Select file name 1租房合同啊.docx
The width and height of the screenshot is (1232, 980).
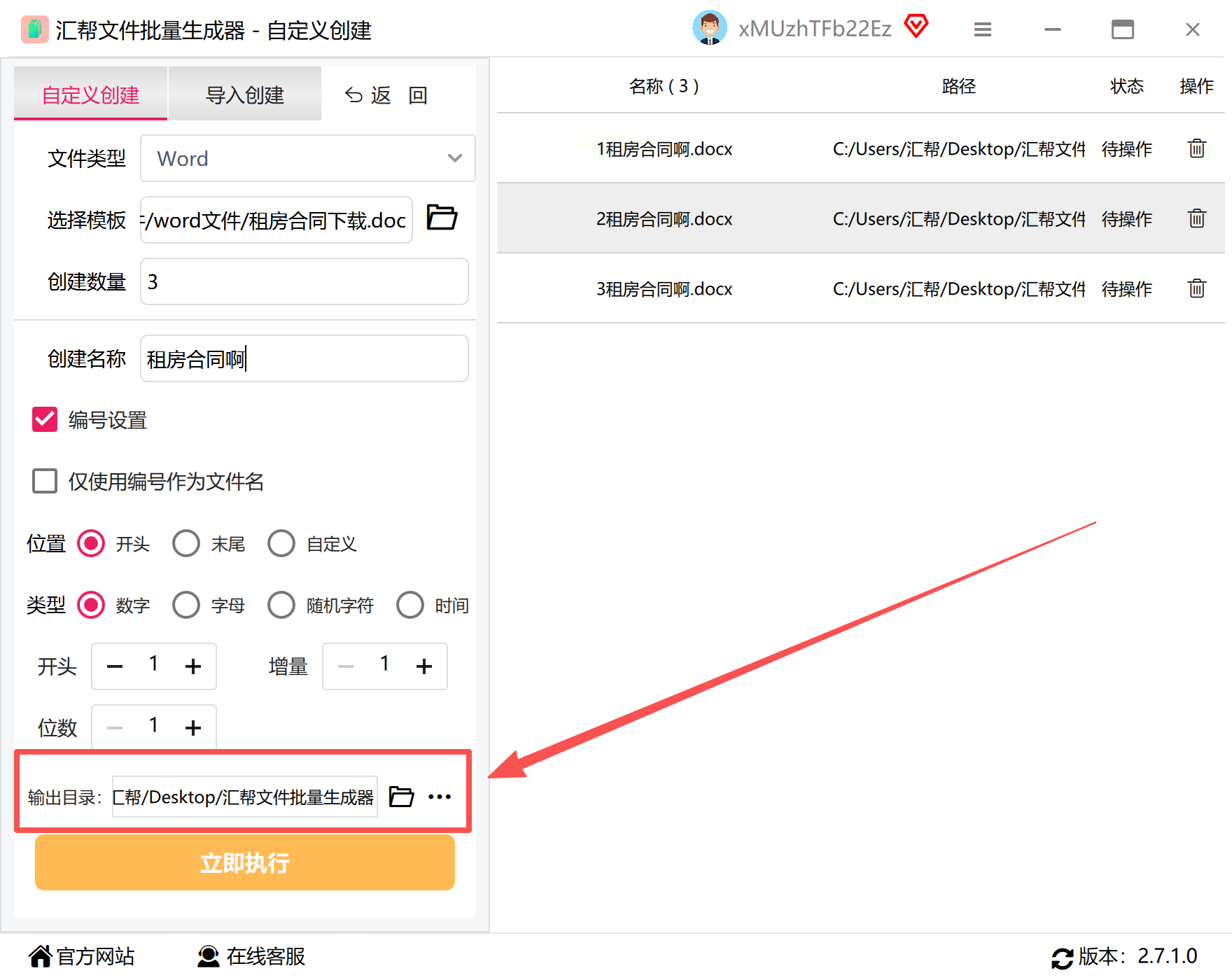[664, 149]
